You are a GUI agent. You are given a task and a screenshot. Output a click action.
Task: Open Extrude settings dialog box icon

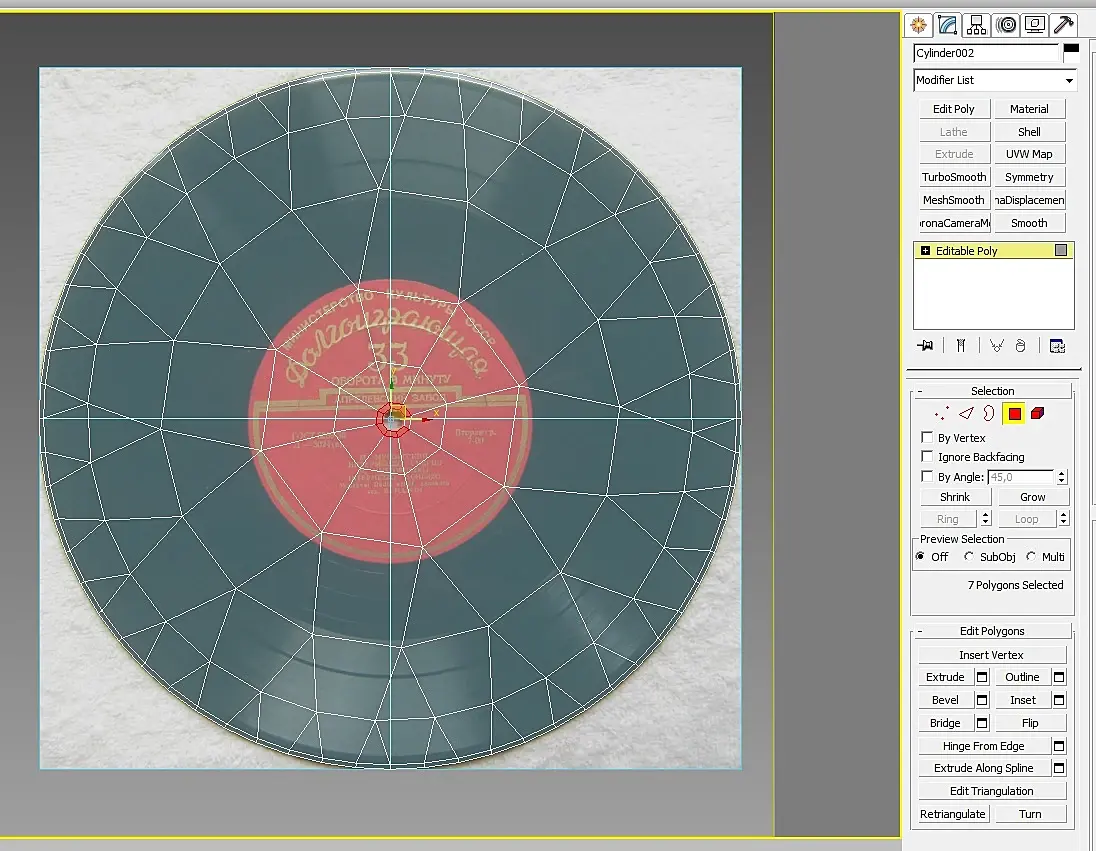pyautogui.click(x=982, y=677)
